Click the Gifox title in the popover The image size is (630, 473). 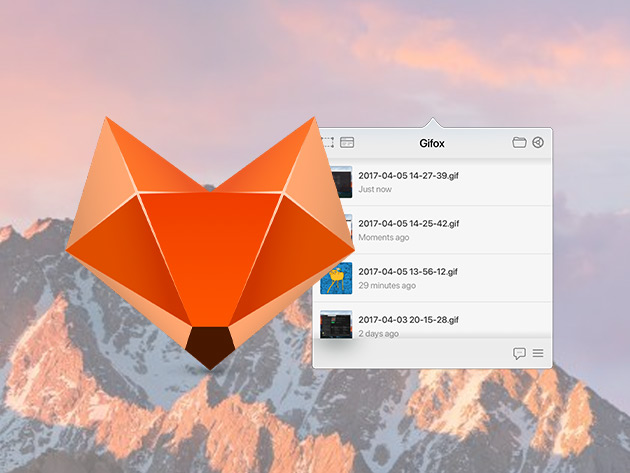pos(432,143)
